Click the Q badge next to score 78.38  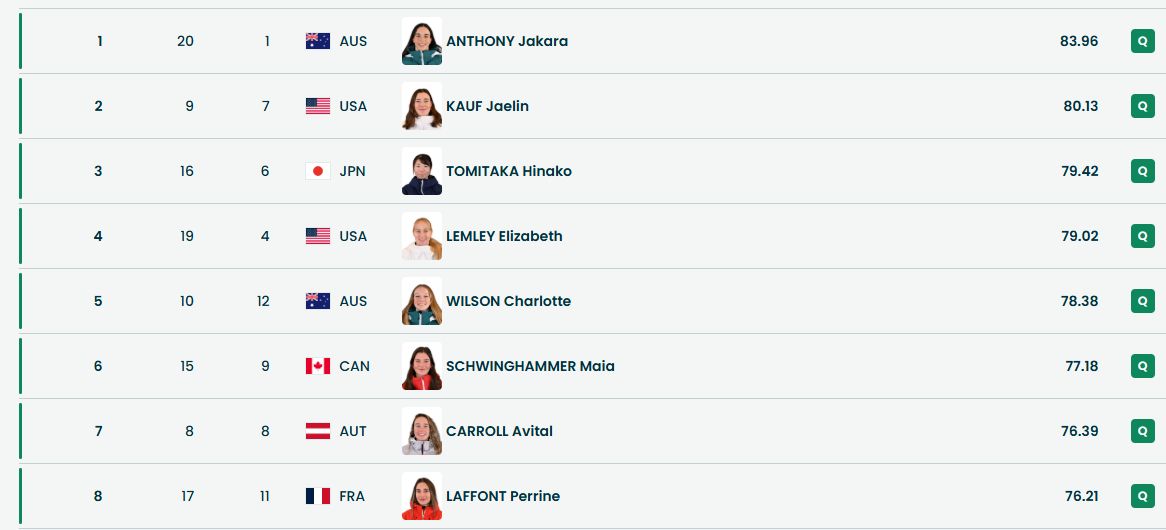(x=1142, y=301)
